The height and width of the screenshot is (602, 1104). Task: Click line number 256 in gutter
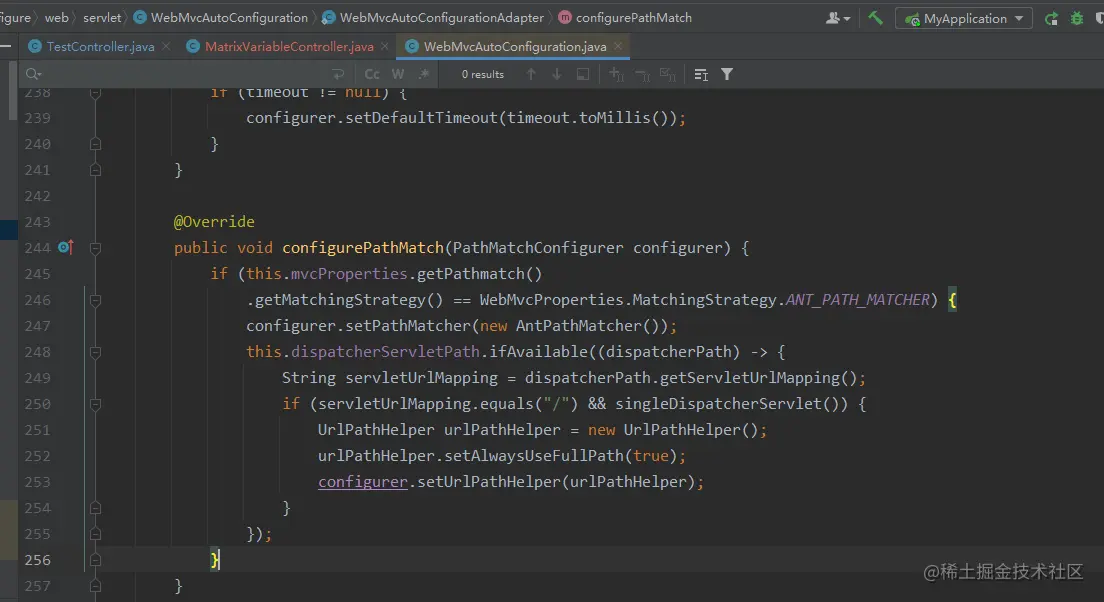pos(37,560)
